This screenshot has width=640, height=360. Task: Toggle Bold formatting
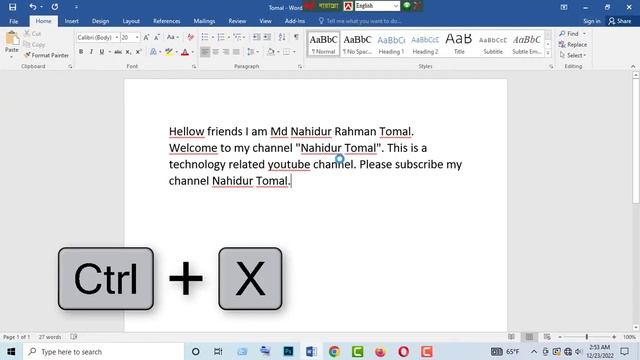point(81,52)
